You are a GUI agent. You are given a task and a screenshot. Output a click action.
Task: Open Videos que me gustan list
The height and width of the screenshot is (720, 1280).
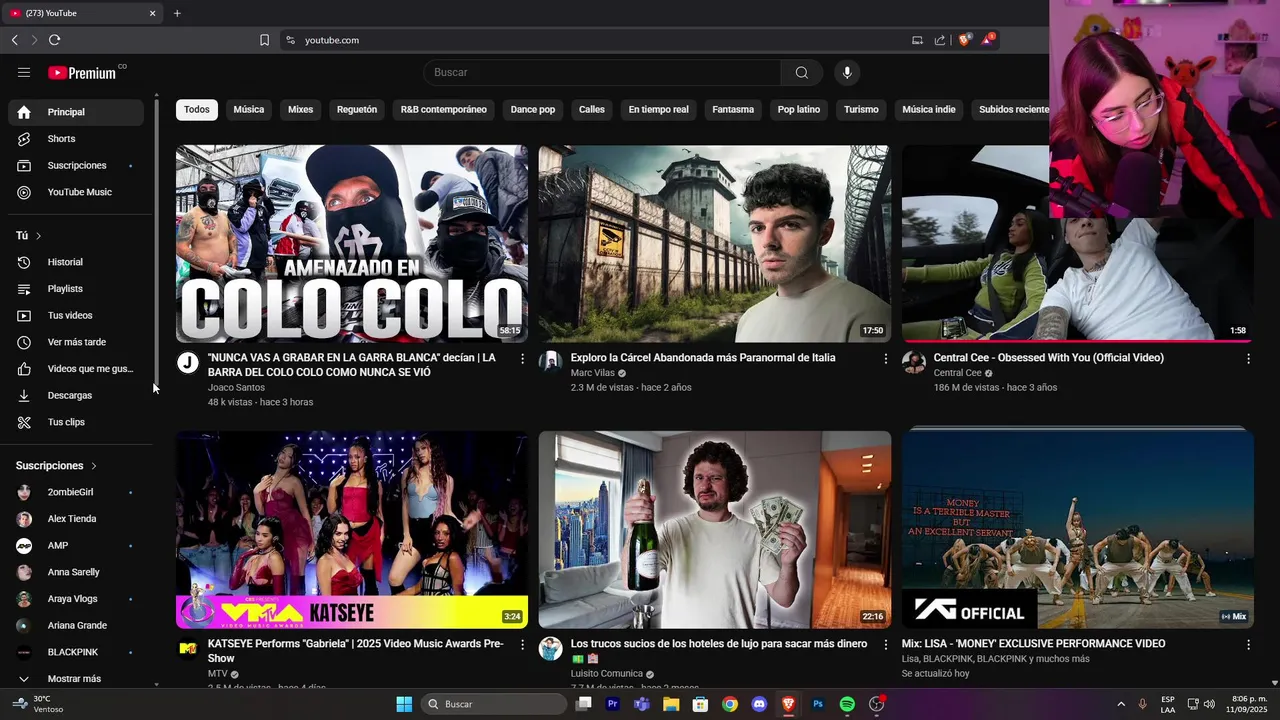point(76,369)
